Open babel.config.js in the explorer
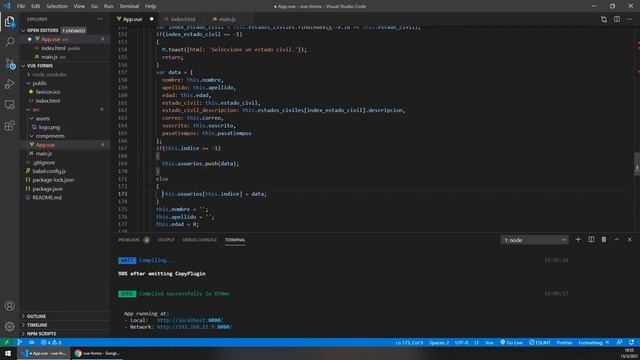Image resolution: width=640 pixels, height=360 pixels. click(x=49, y=171)
